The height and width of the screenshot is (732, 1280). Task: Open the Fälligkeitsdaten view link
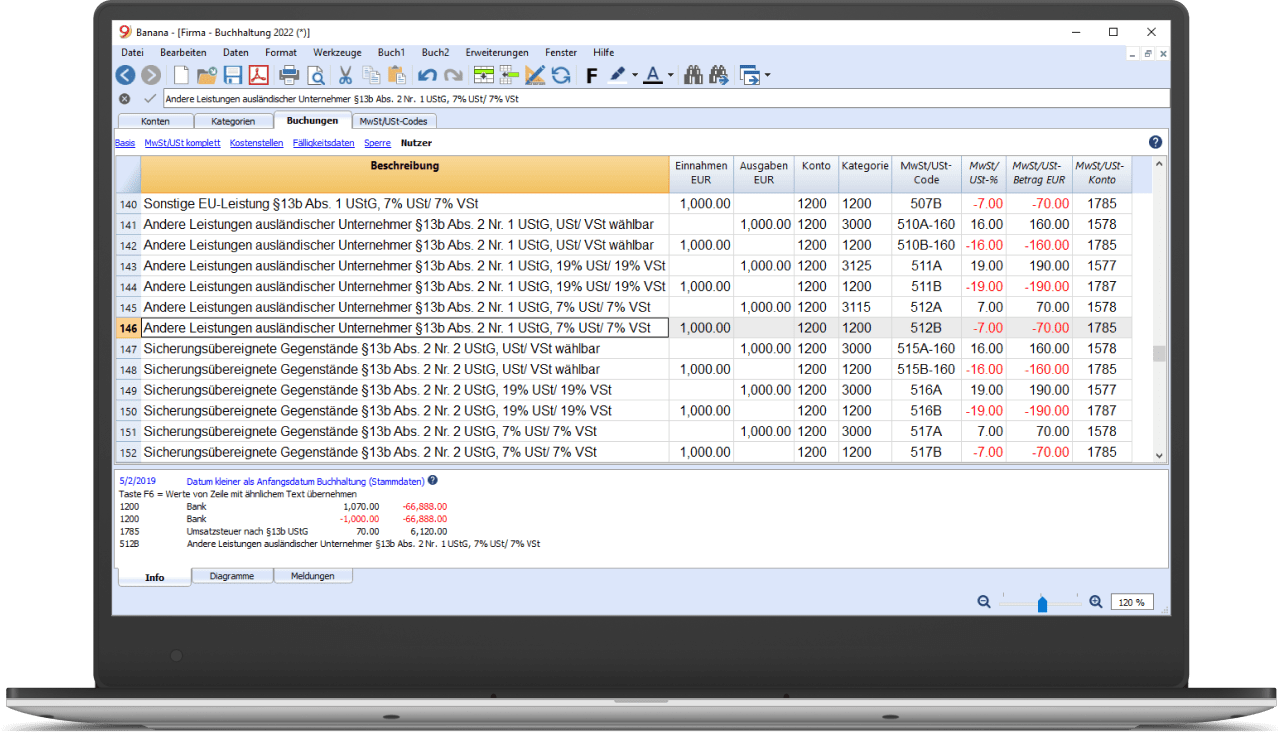click(x=323, y=143)
